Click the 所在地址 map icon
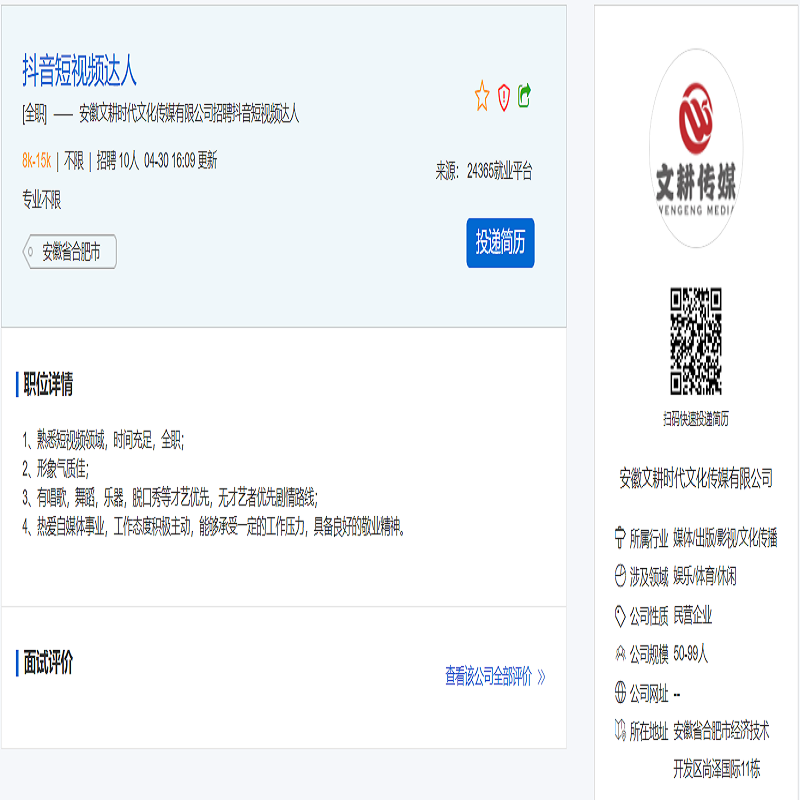The image size is (800, 800). click(x=620, y=730)
